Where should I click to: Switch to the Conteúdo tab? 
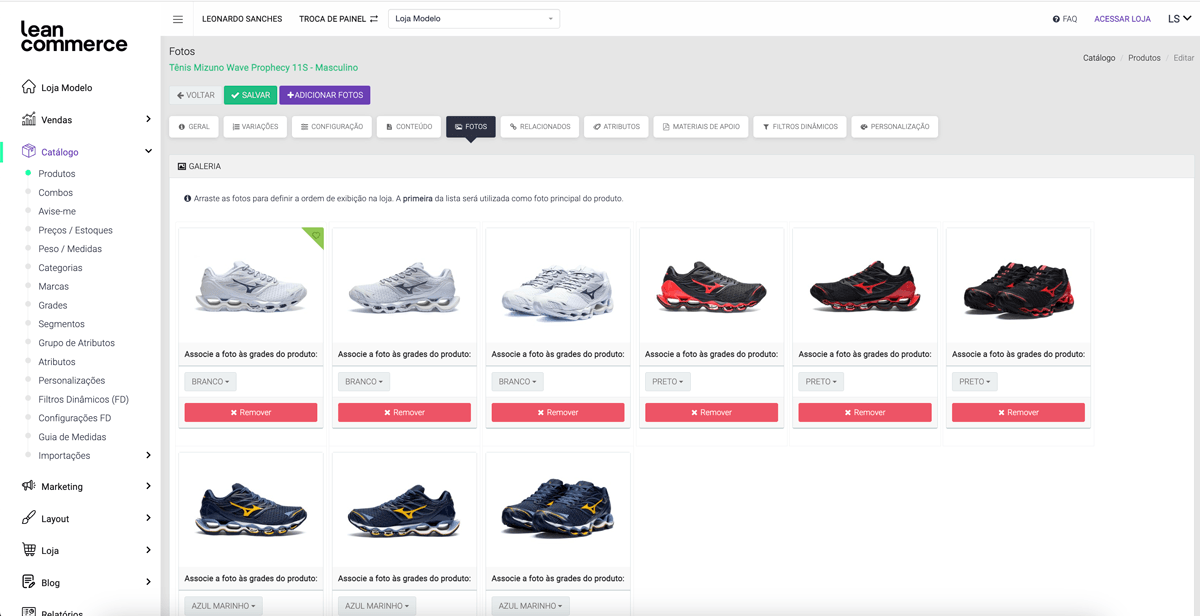click(x=409, y=127)
